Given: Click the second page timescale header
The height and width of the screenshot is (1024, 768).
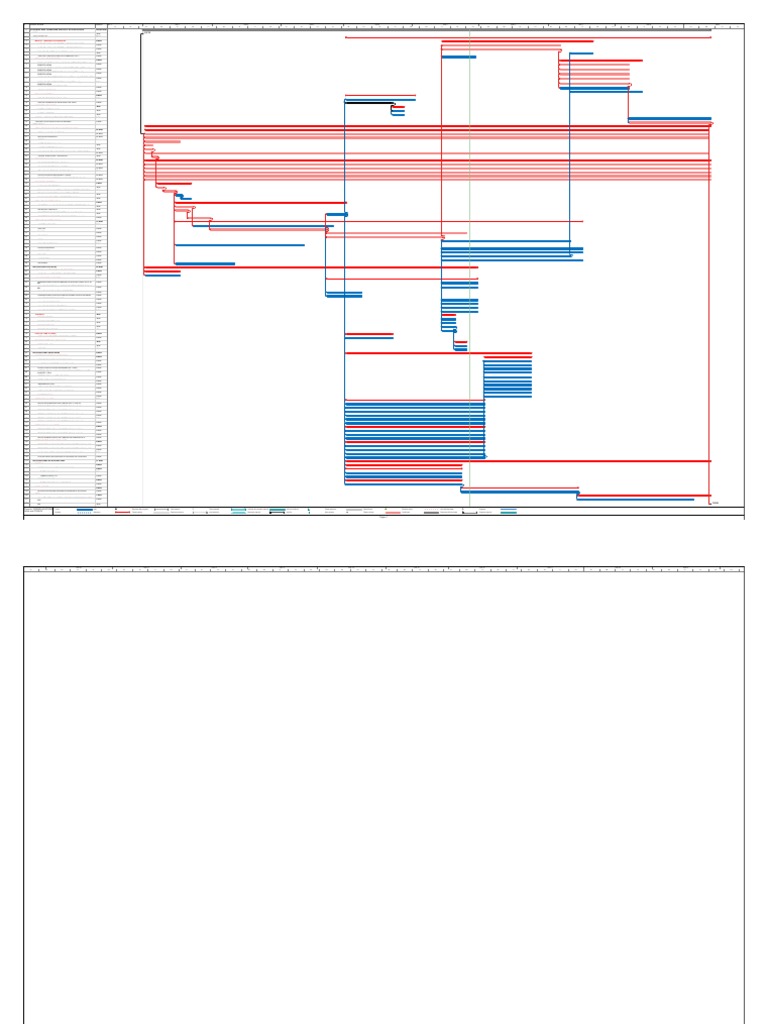Looking at the screenshot, I should 384,569.
